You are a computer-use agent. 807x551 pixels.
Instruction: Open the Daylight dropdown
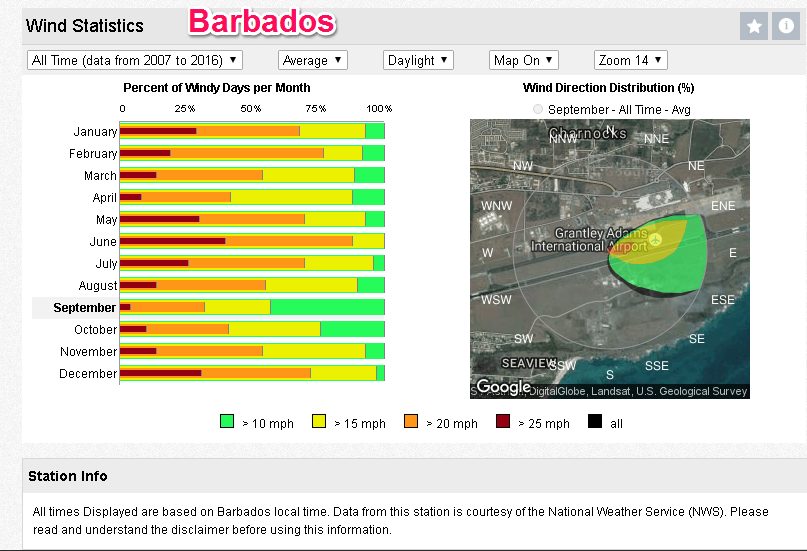[x=418, y=60]
